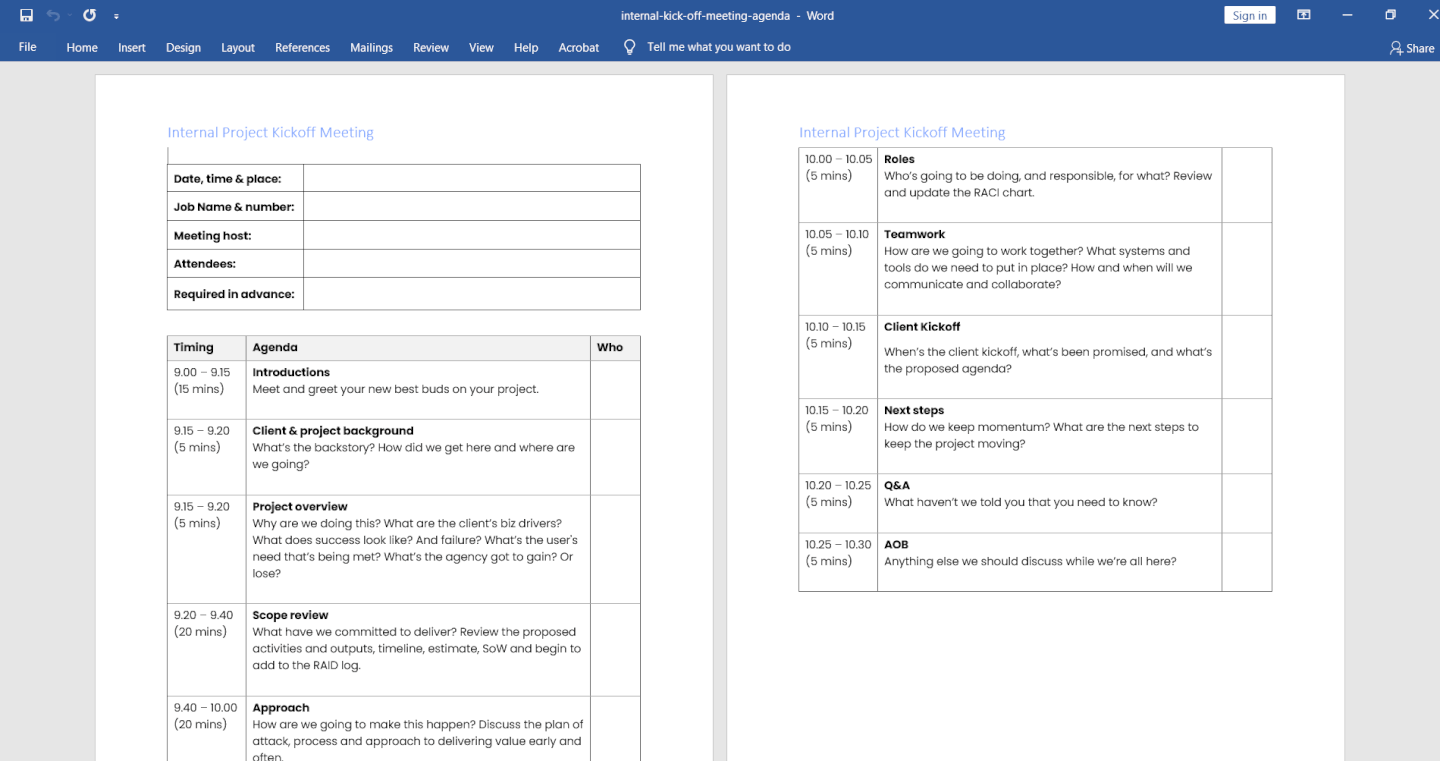This screenshot has width=1440, height=761.
Task: Open the References tab
Action: click(x=302, y=47)
